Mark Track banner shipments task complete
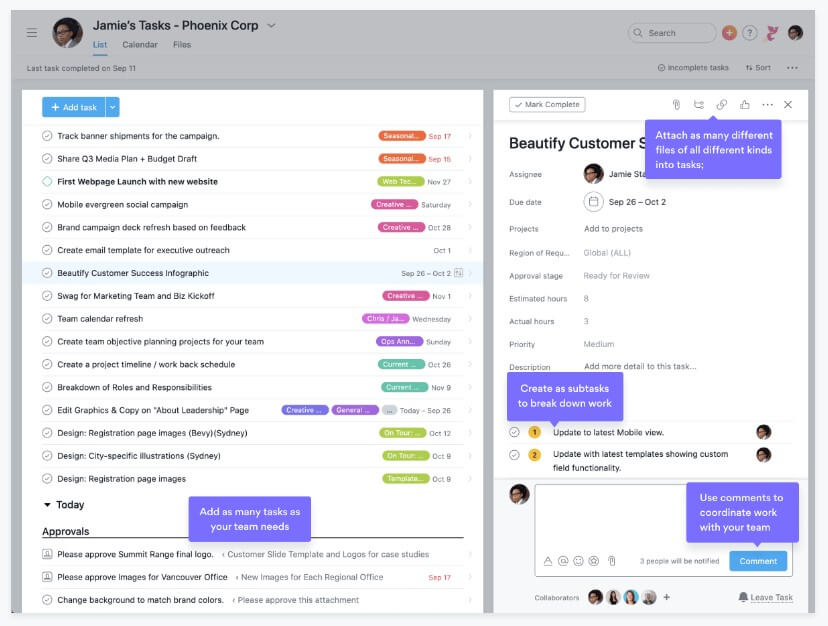This screenshot has height=626, width=828. tap(47, 136)
